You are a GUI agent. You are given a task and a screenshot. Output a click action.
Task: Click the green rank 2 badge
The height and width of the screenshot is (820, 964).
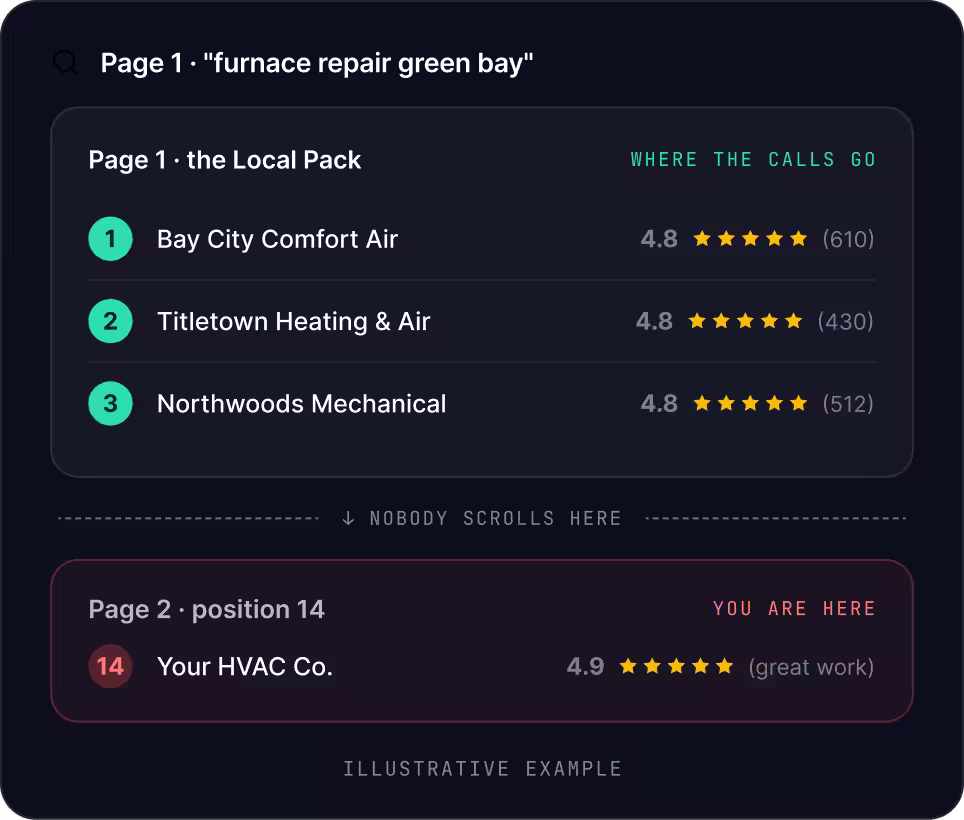click(x=111, y=321)
